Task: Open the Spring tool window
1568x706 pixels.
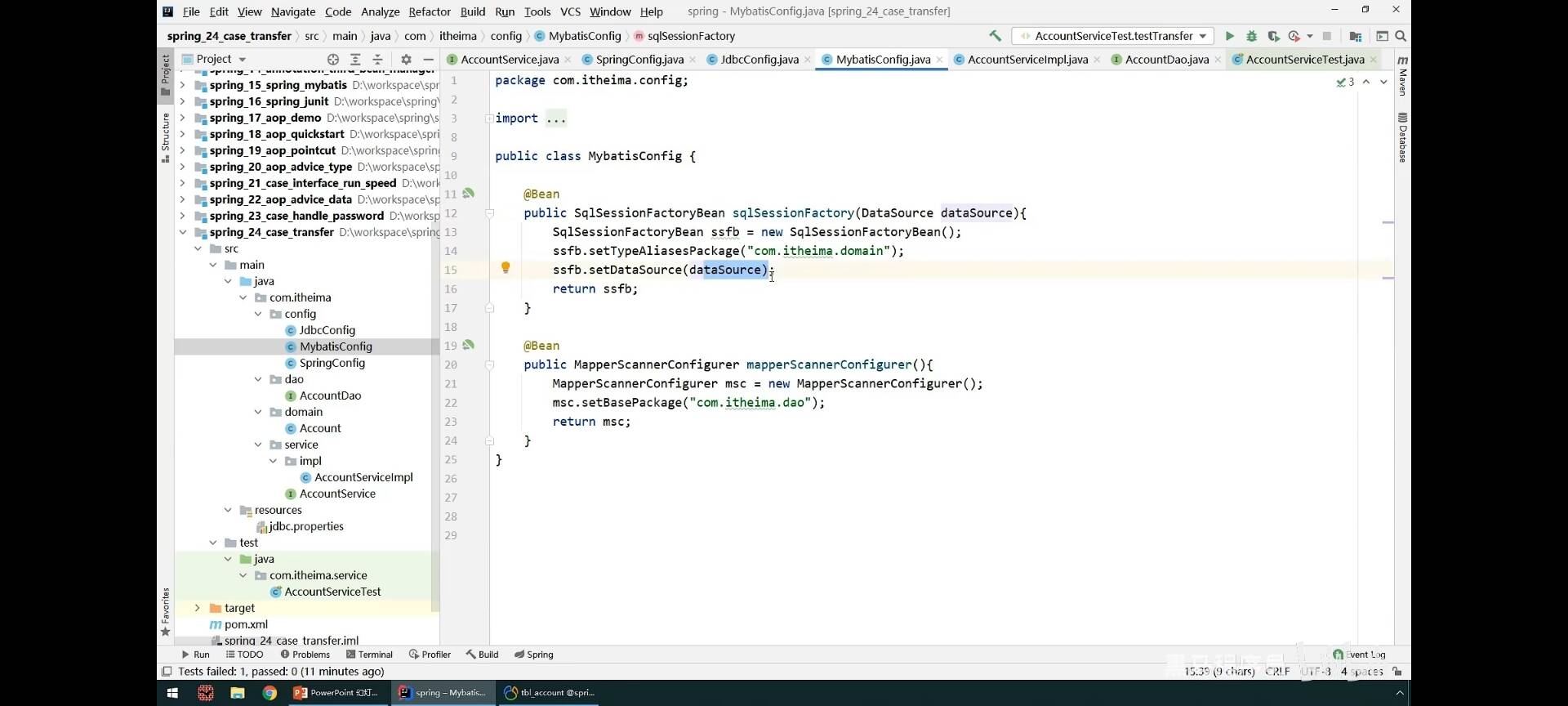Action: 533,655
